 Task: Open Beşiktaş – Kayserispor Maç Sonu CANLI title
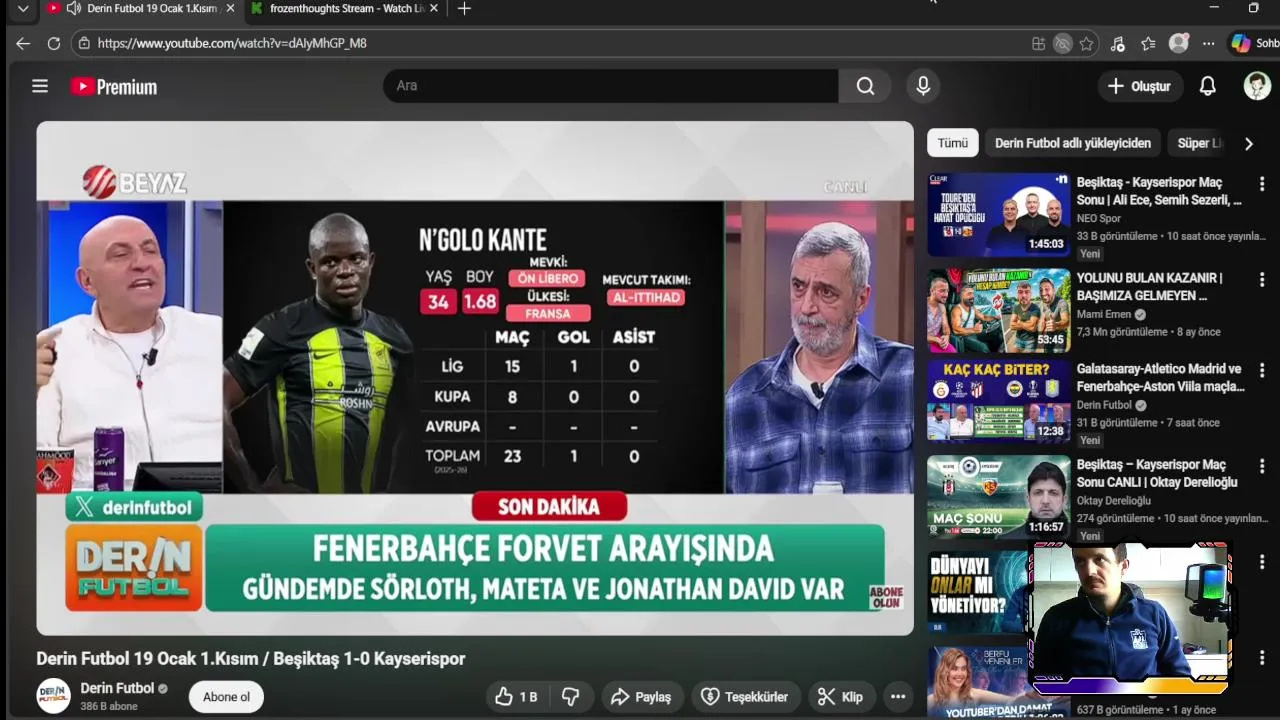pyautogui.click(x=1157, y=473)
